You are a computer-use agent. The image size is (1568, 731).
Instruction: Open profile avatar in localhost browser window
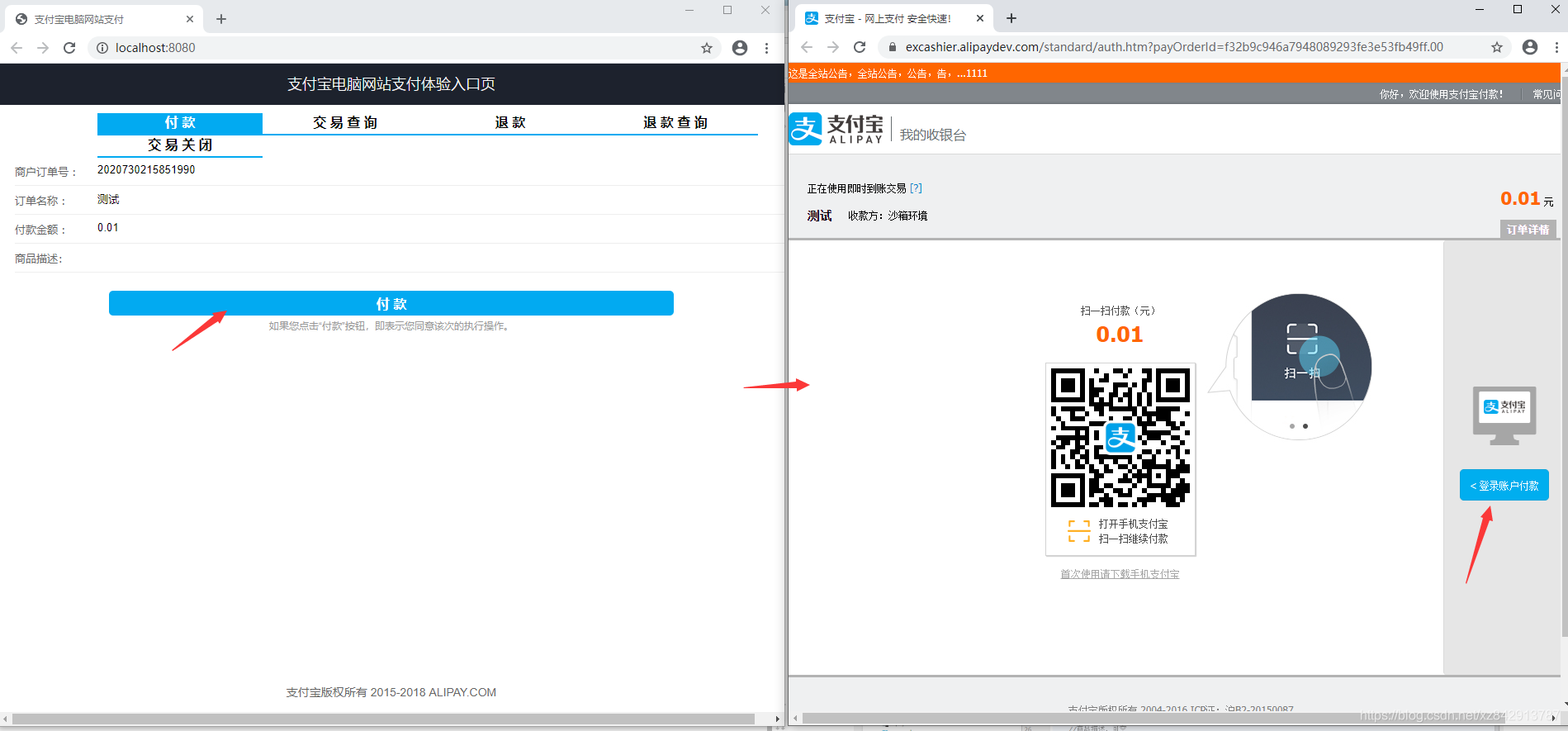(740, 48)
